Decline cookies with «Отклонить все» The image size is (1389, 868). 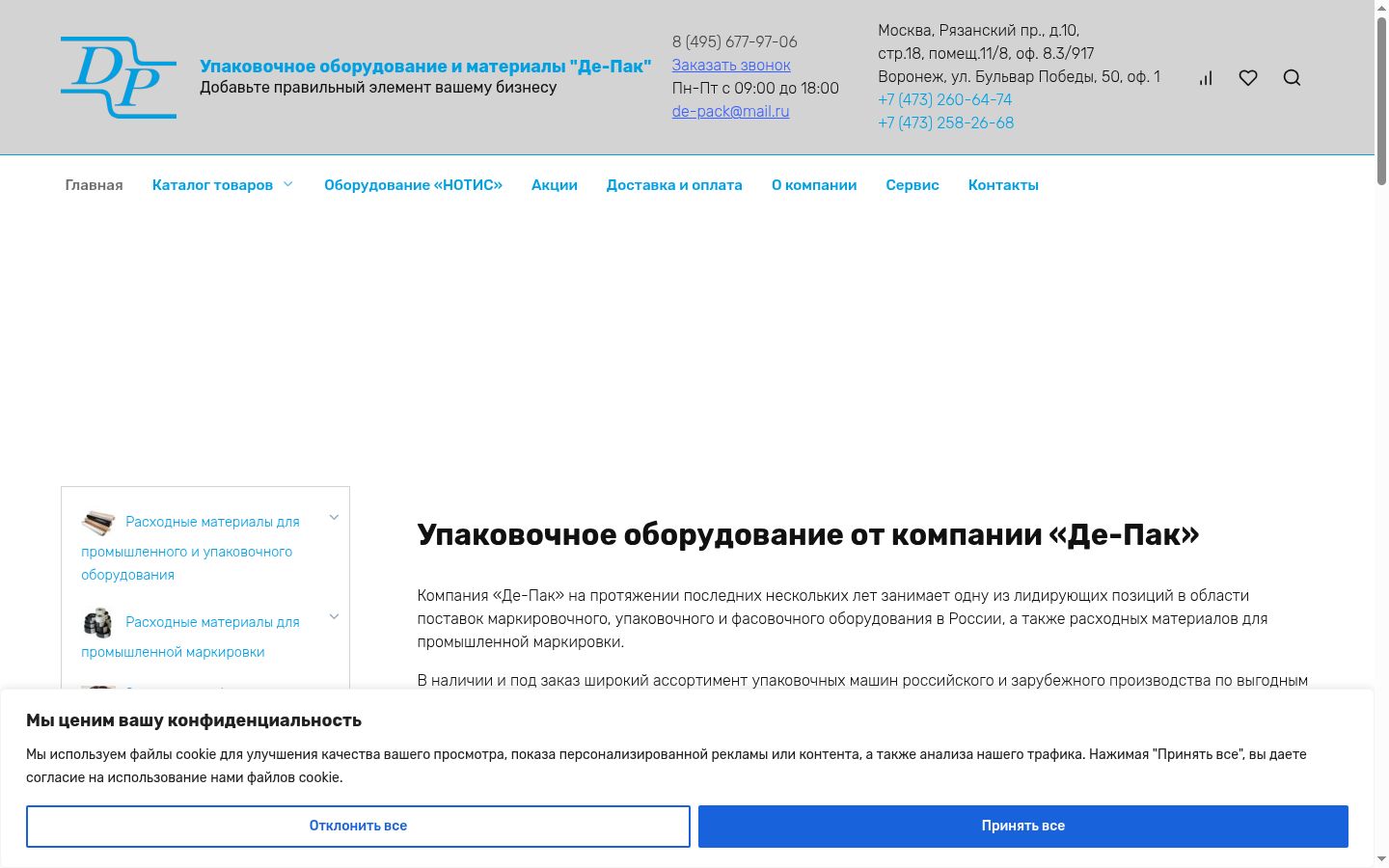[358, 826]
